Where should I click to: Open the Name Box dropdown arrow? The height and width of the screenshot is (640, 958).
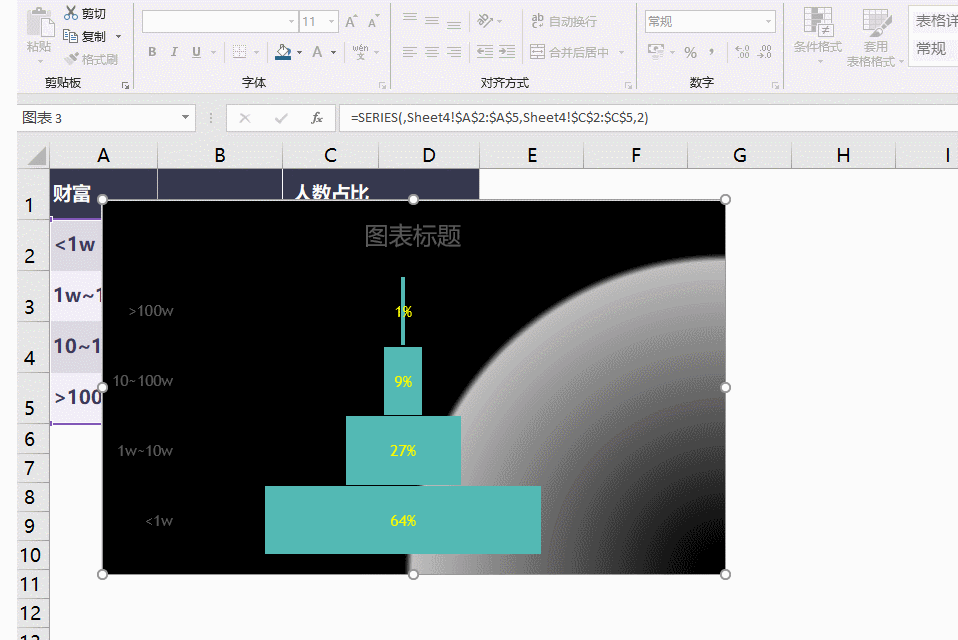click(x=185, y=117)
